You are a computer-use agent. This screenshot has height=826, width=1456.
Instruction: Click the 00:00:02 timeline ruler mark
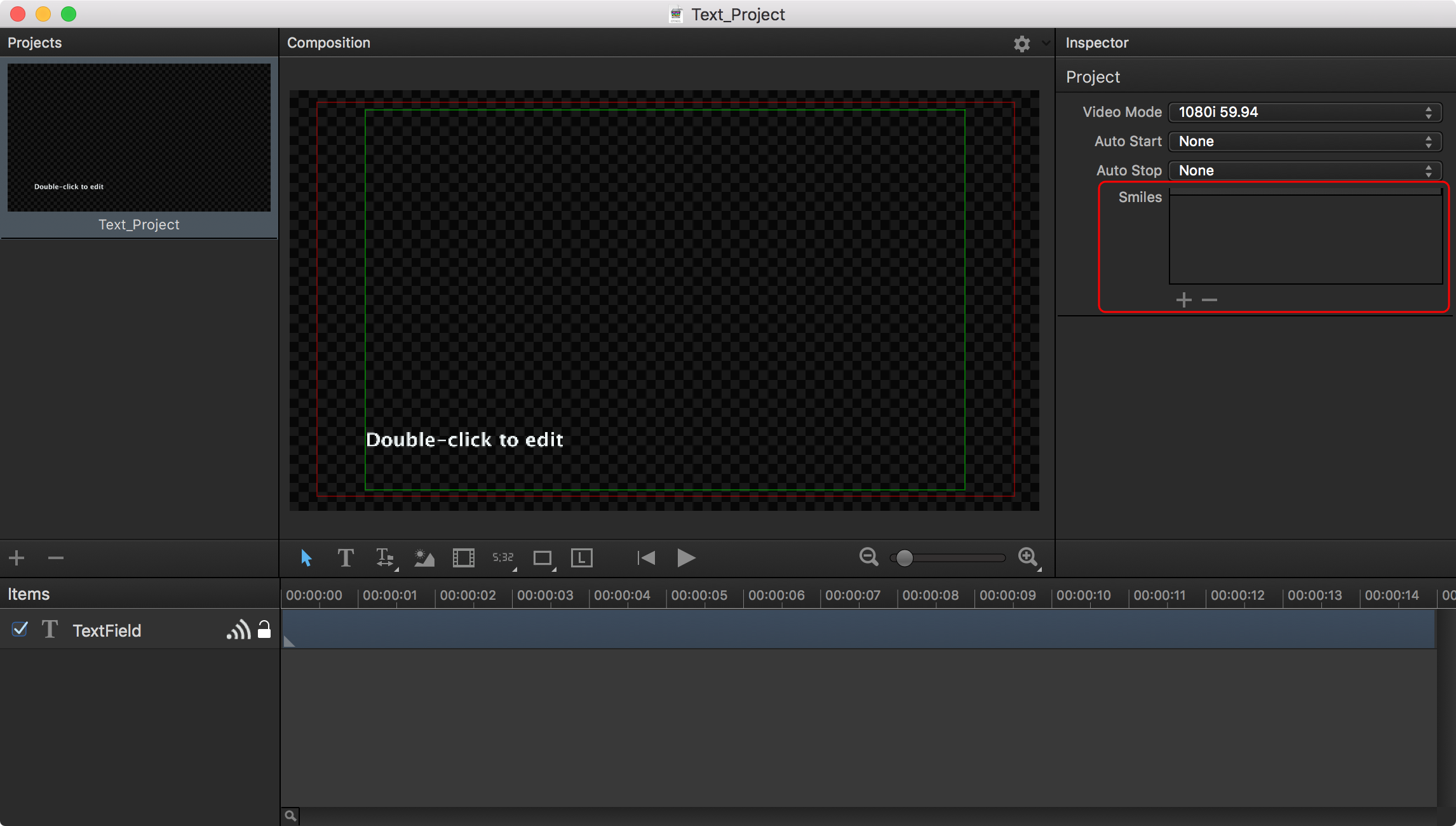click(x=468, y=595)
